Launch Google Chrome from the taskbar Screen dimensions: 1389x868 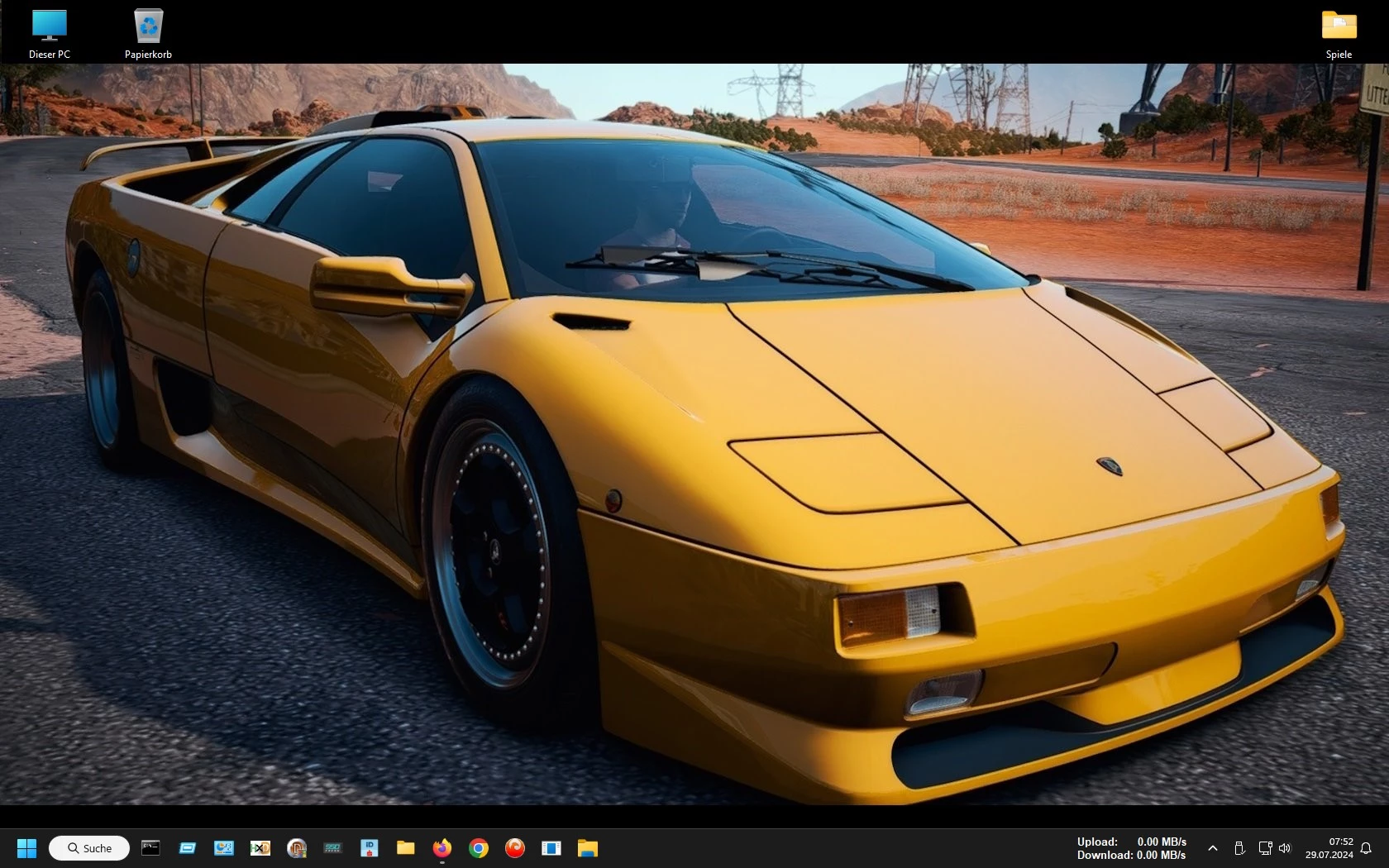[479, 847]
